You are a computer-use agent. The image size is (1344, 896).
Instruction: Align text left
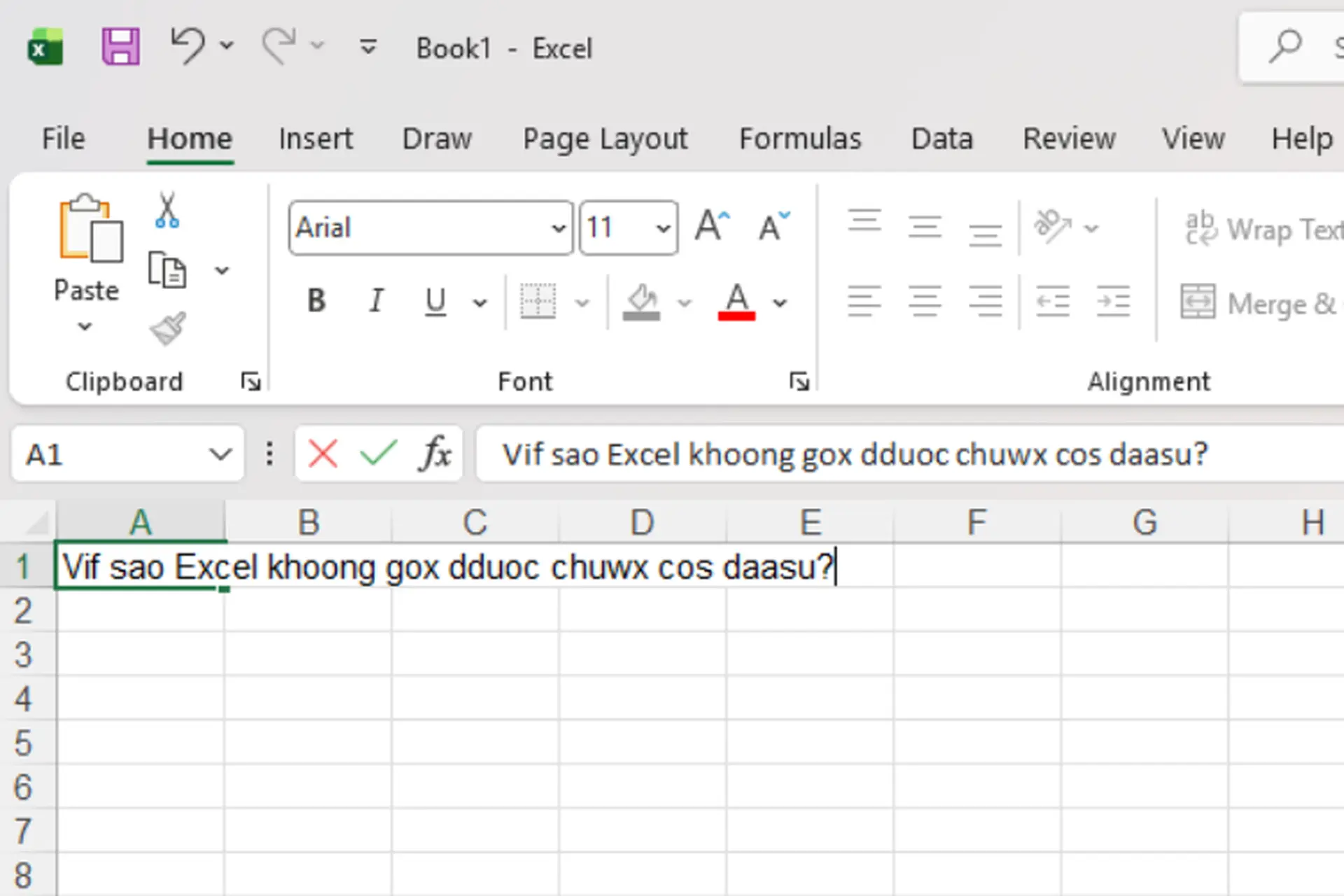tap(864, 301)
